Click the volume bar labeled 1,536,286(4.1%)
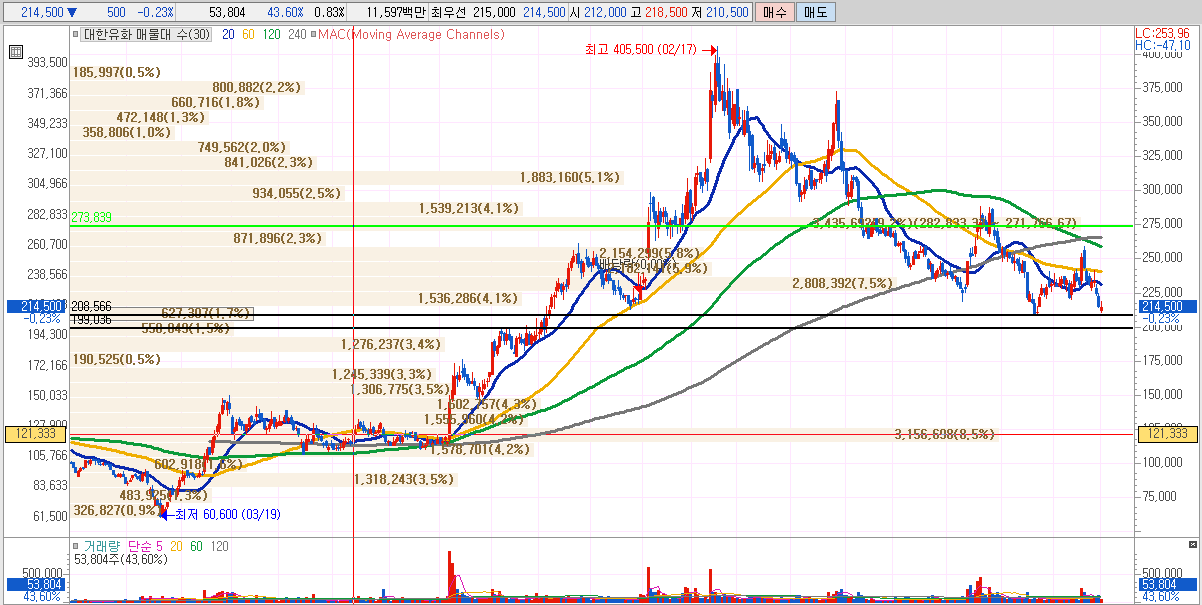1202x605 pixels. [468, 298]
